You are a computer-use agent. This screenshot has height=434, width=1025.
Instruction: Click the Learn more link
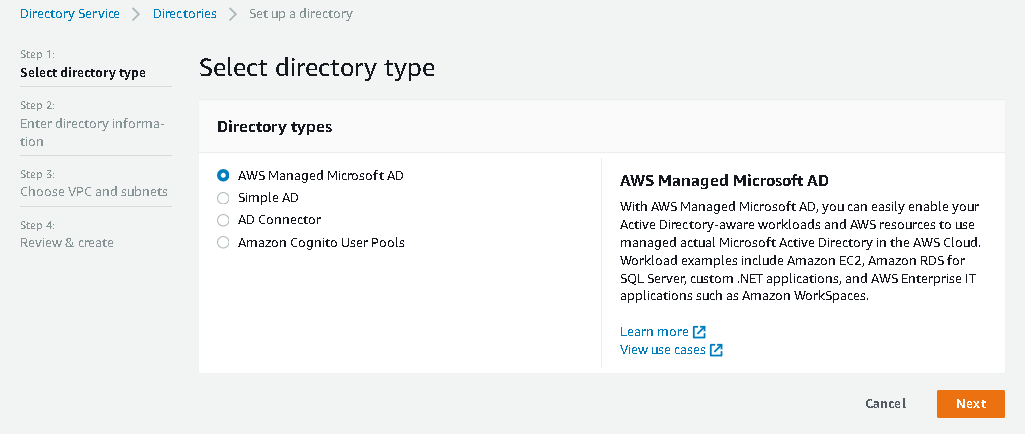[654, 332]
